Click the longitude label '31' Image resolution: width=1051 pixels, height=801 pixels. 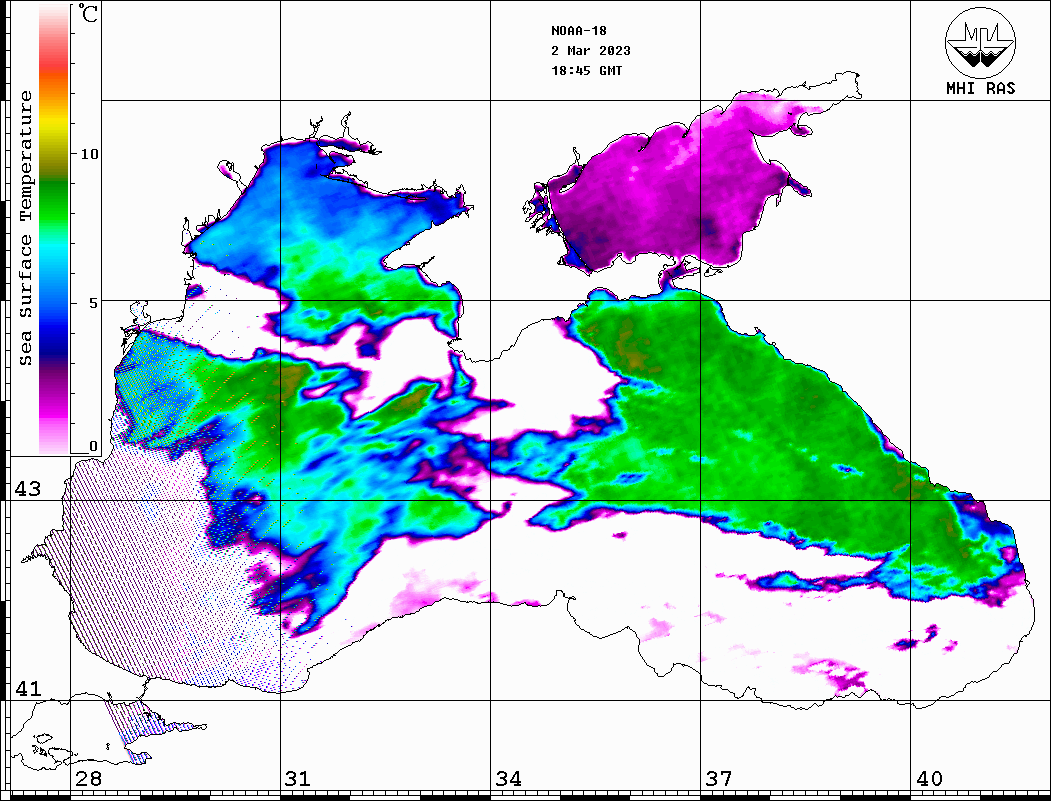pyautogui.click(x=298, y=779)
